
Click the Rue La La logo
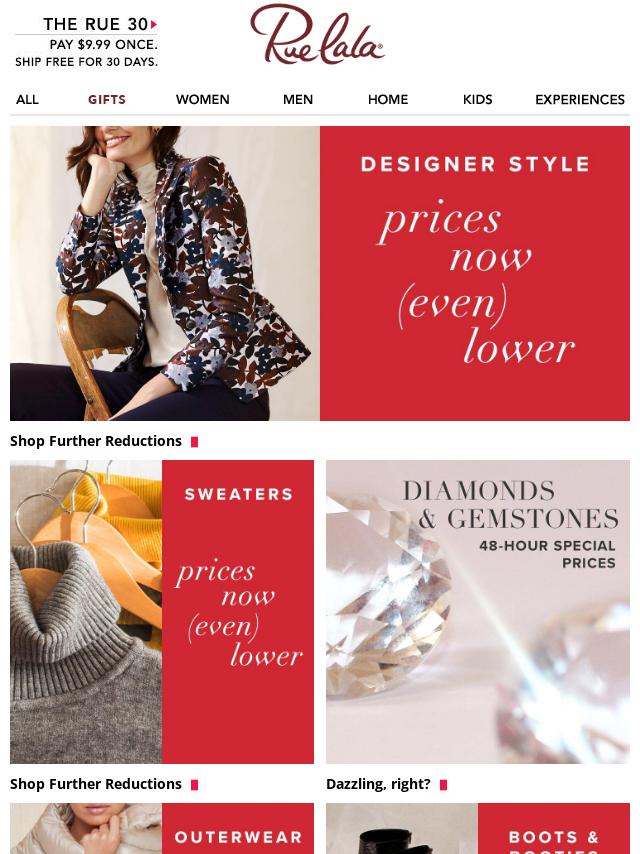317,34
